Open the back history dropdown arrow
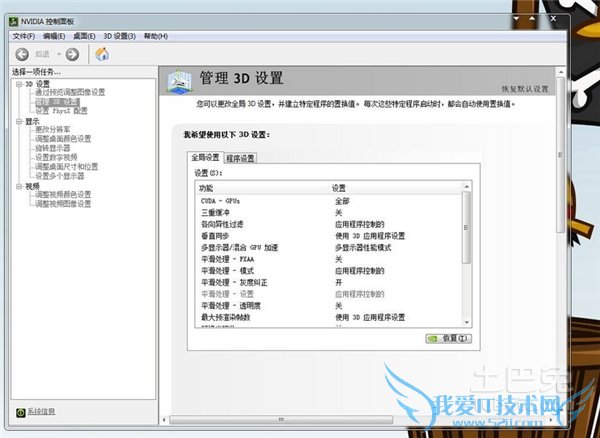Screen dimensions: 600x438 tap(59, 54)
